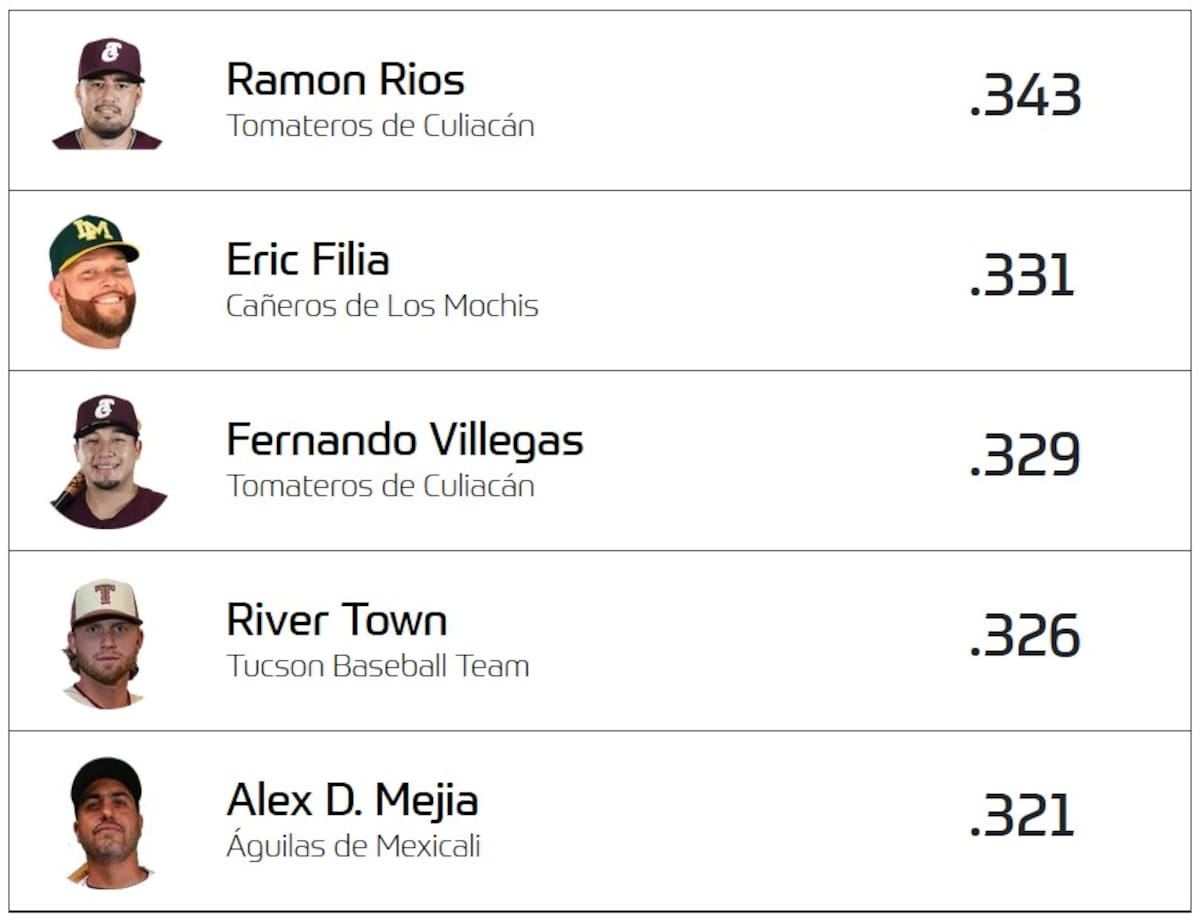Select Tucson Baseball Team label
The image size is (1200, 924).
coord(377,666)
